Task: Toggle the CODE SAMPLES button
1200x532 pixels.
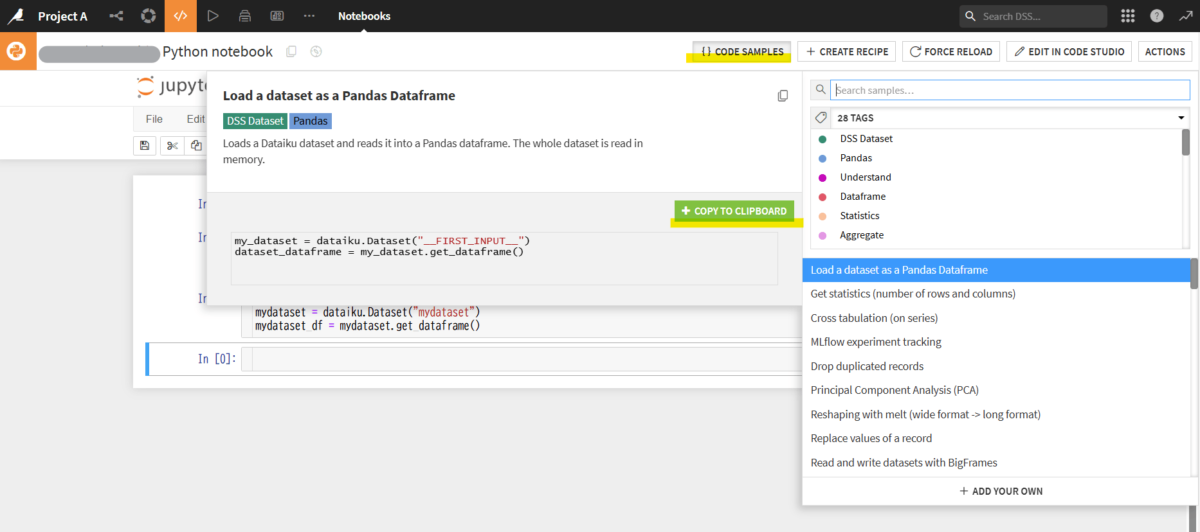Action: 742,51
